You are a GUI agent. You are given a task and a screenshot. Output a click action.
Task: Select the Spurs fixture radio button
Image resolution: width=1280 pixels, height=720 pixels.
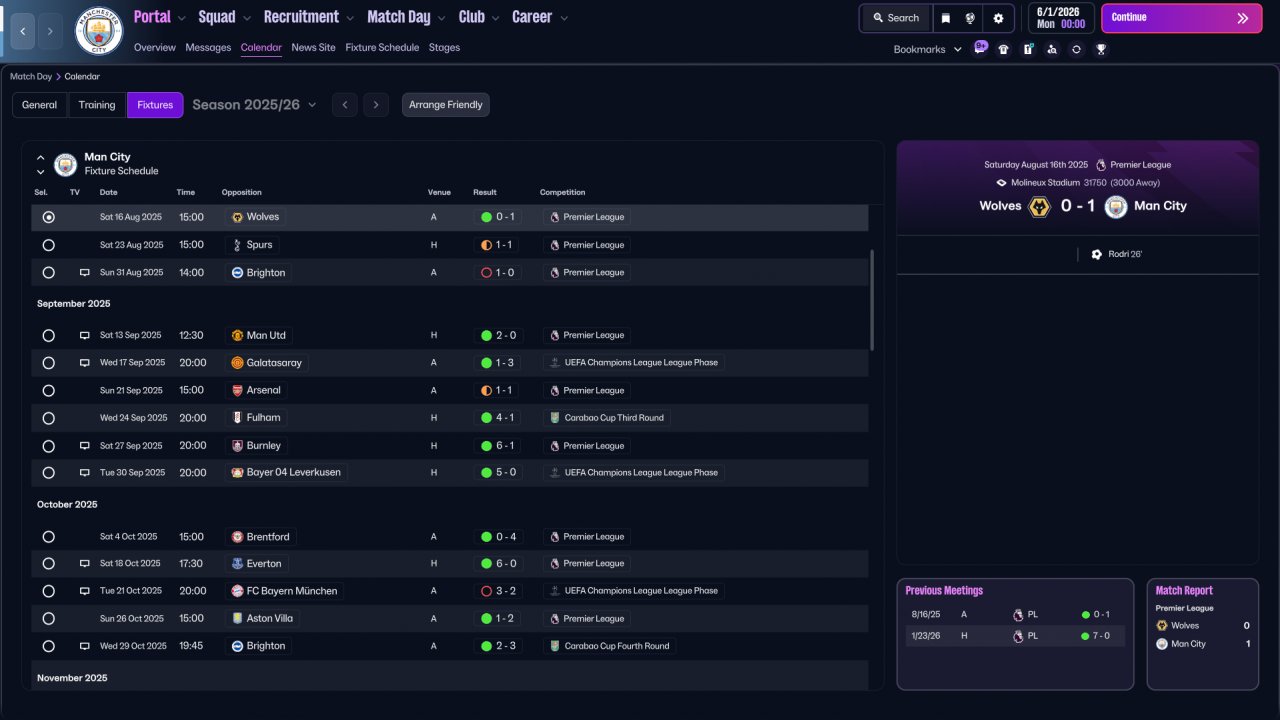click(x=48, y=245)
